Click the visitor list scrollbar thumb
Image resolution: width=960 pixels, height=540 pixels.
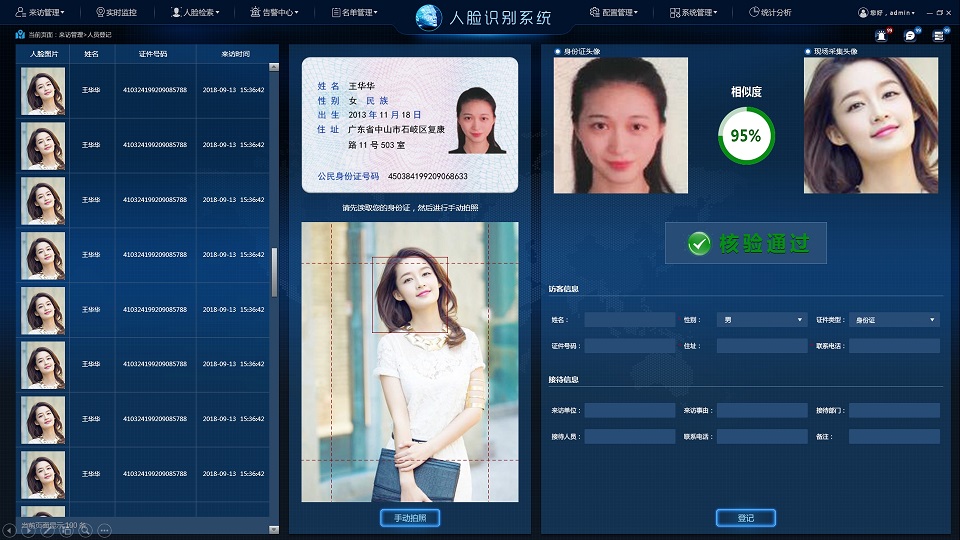274,272
